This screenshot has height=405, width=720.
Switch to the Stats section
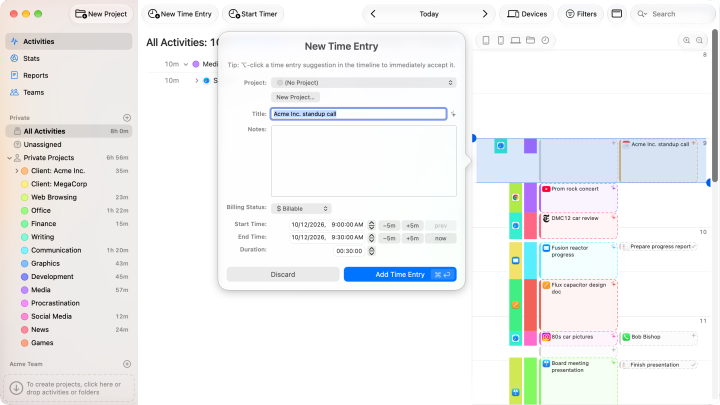(x=69, y=58)
